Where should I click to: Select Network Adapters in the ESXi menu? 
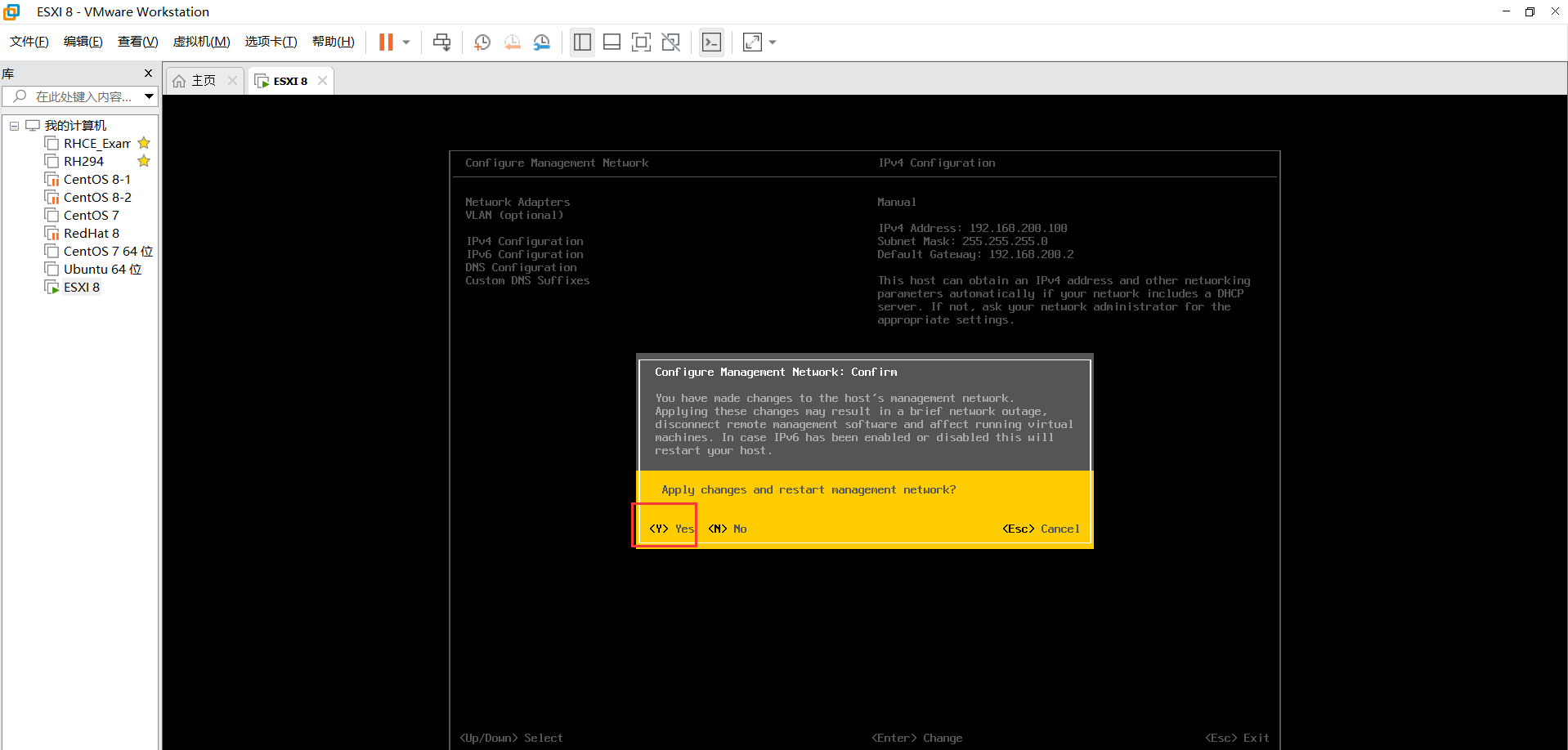(517, 202)
